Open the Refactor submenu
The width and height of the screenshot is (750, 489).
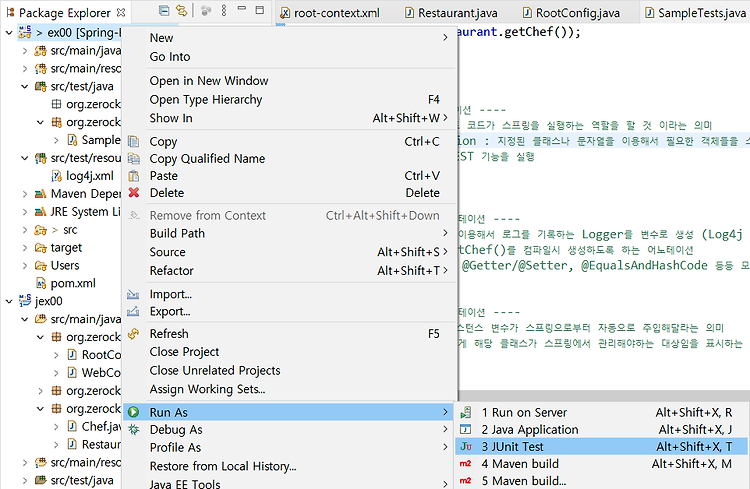[290, 270]
